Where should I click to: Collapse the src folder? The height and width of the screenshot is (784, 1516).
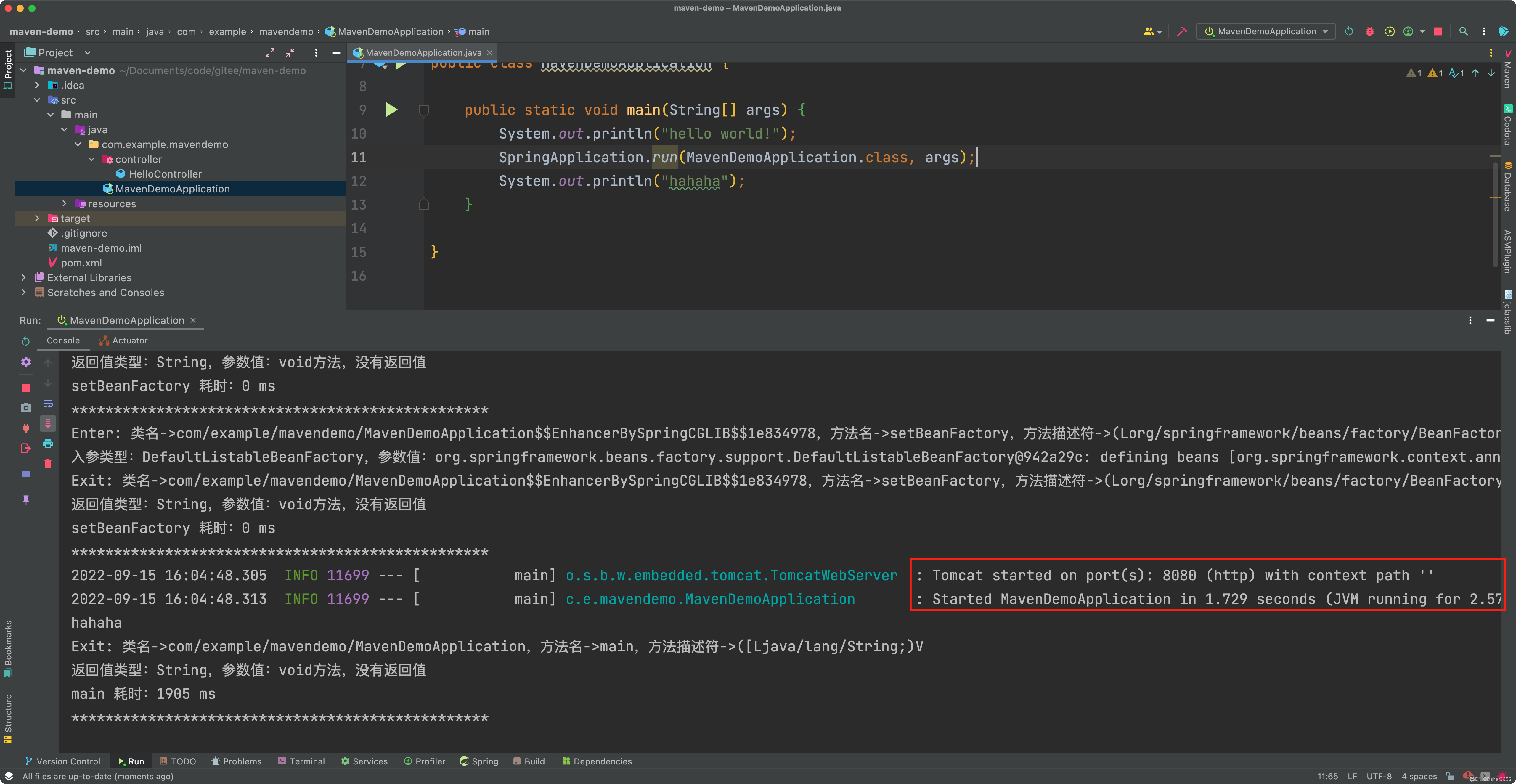pos(38,100)
